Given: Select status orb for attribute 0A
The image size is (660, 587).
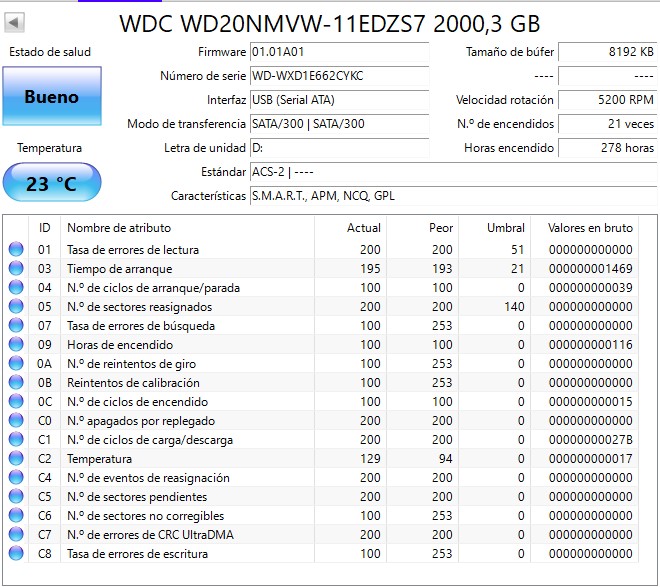Looking at the screenshot, I should [16, 363].
